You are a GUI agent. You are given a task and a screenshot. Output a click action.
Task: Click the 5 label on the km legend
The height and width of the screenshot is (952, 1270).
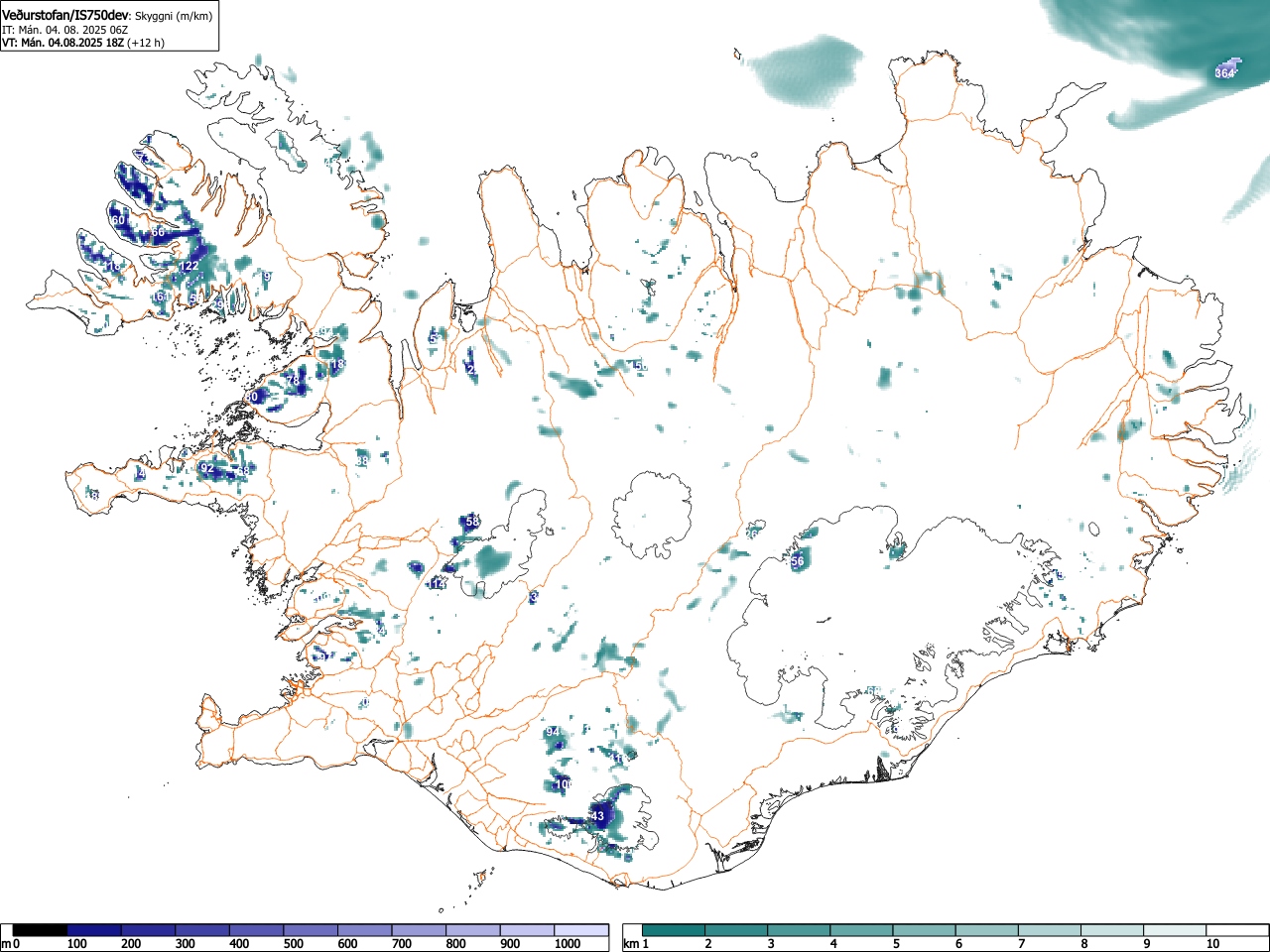click(x=896, y=944)
